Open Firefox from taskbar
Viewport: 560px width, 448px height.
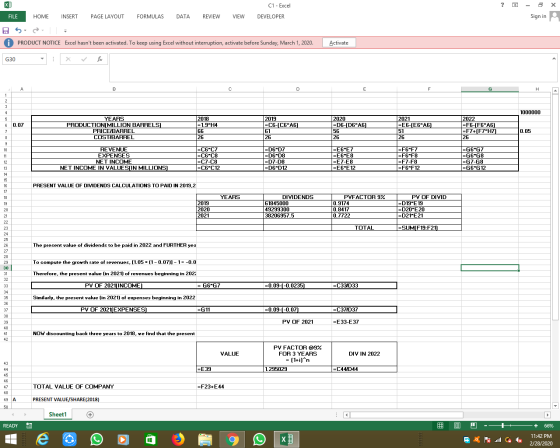pyautogui.click(x=178, y=439)
